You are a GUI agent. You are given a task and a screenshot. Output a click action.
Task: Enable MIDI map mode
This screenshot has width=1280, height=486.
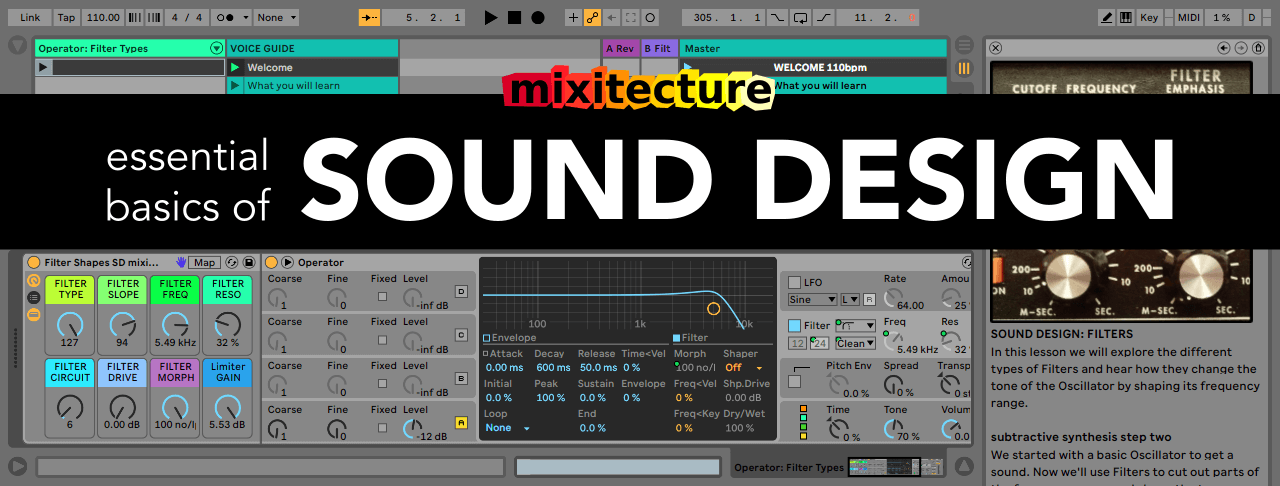[1189, 17]
